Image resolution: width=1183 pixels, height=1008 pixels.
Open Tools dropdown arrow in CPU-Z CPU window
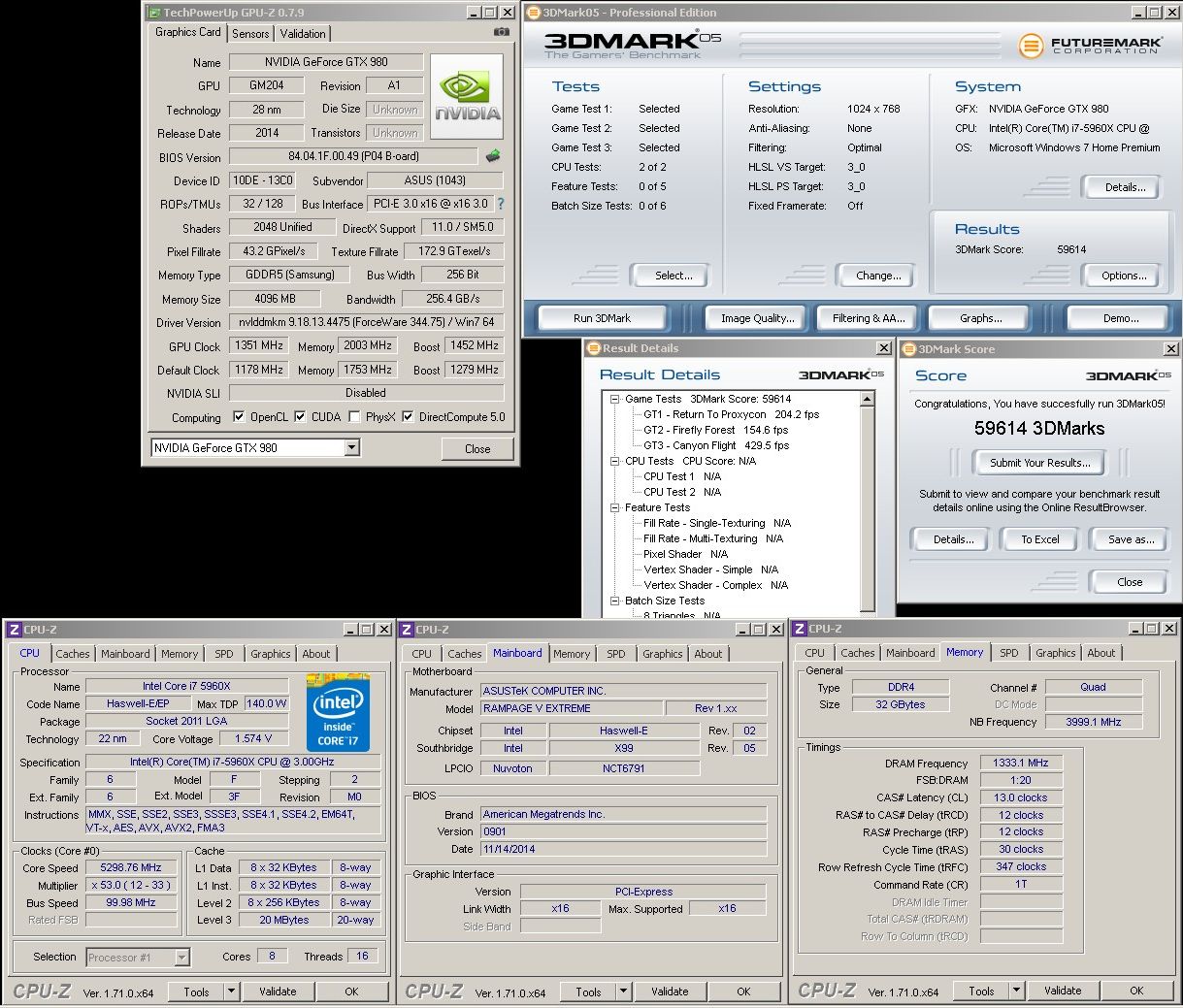tap(231, 992)
